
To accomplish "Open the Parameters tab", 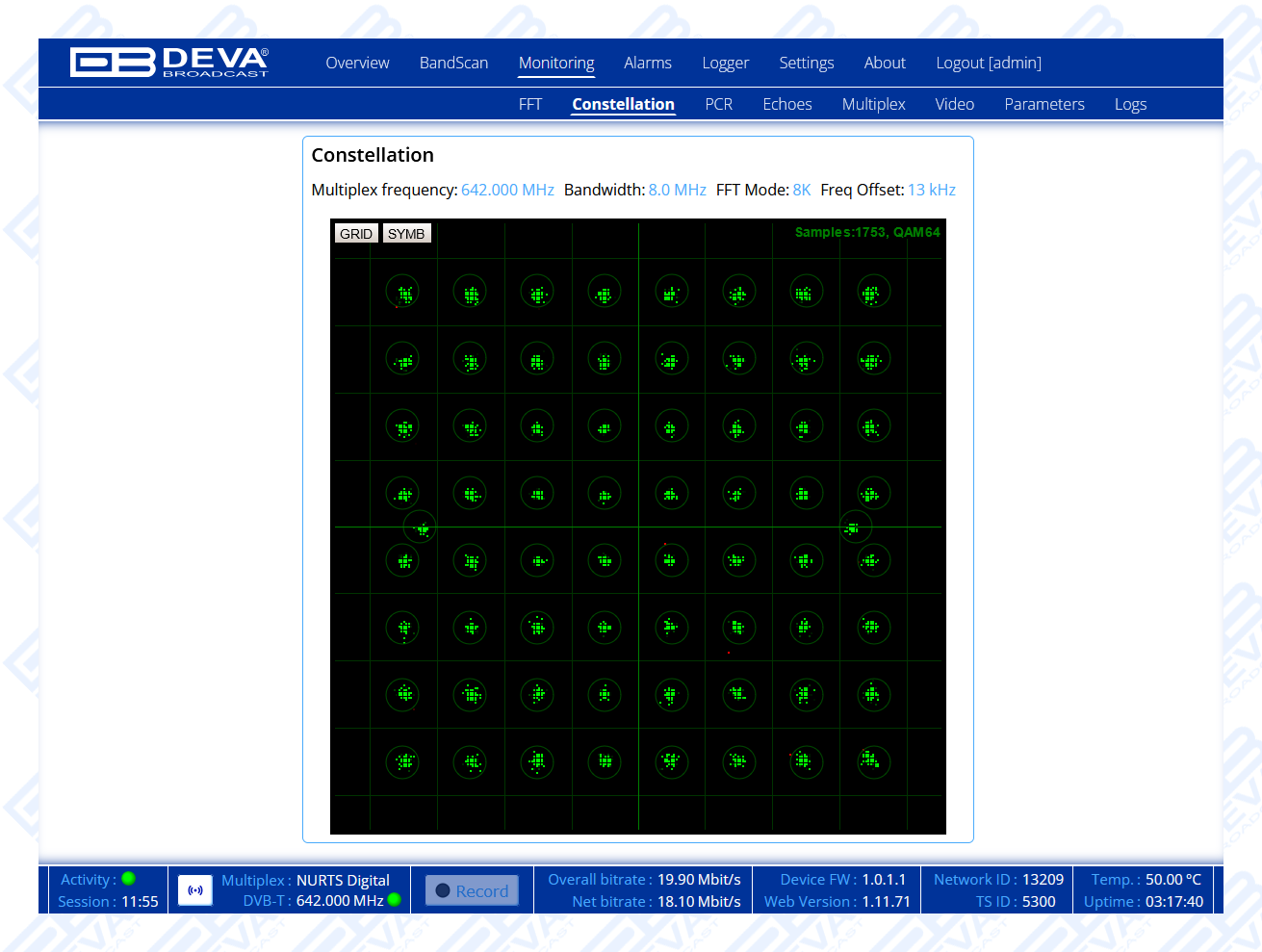I will [x=1043, y=104].
